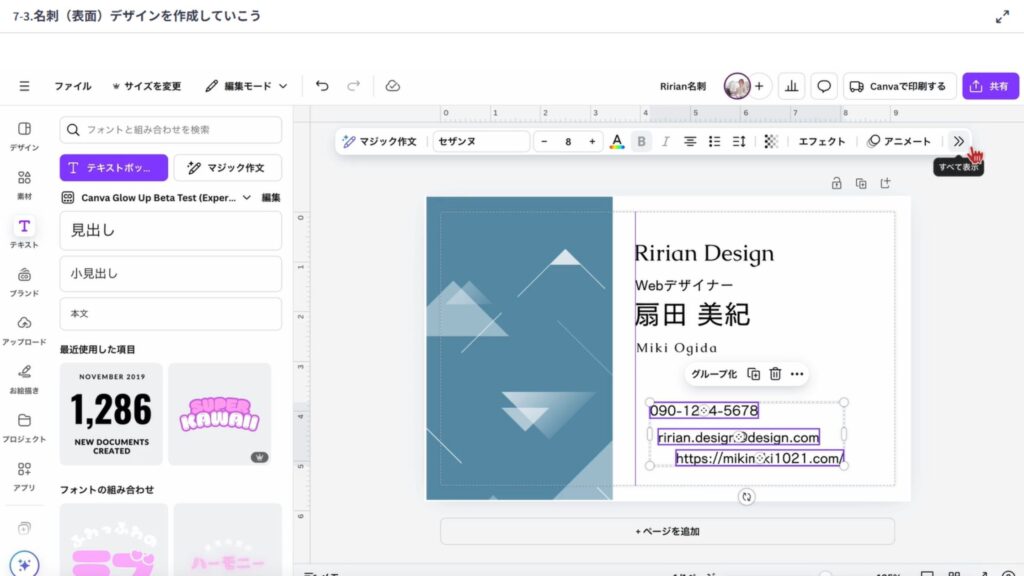
Task: Add a テキストボックス text box
Action: tap(114, 168)
